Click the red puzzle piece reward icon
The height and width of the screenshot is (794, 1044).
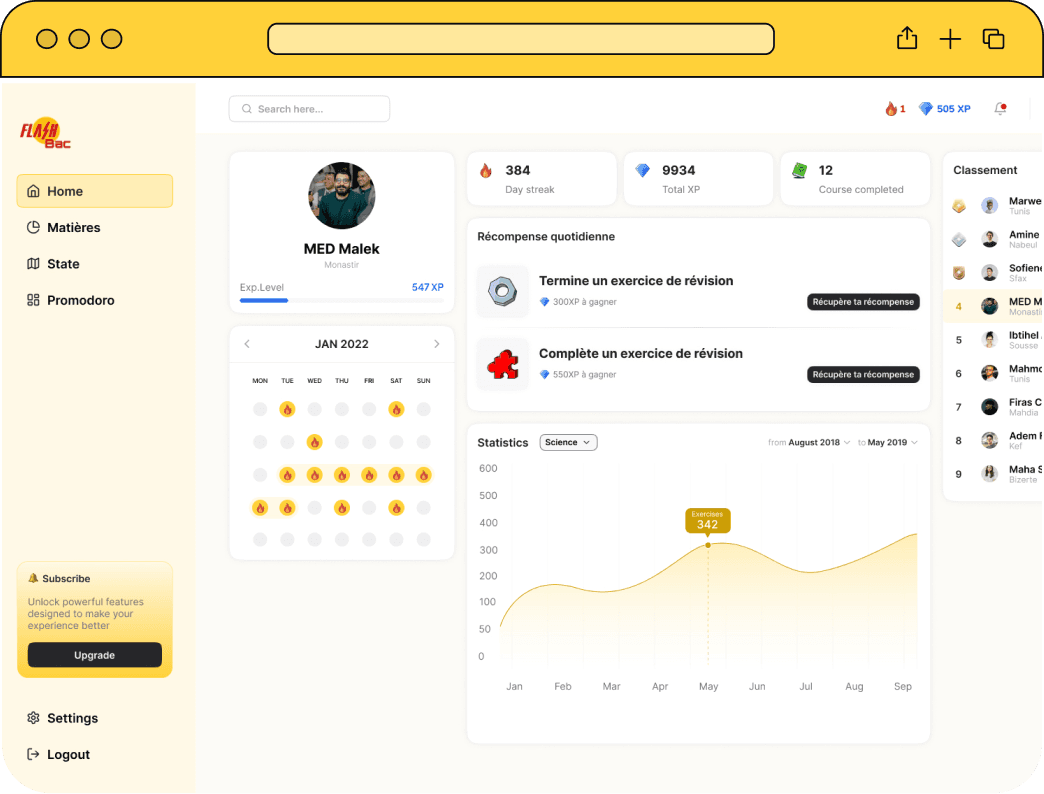point(501,364)
